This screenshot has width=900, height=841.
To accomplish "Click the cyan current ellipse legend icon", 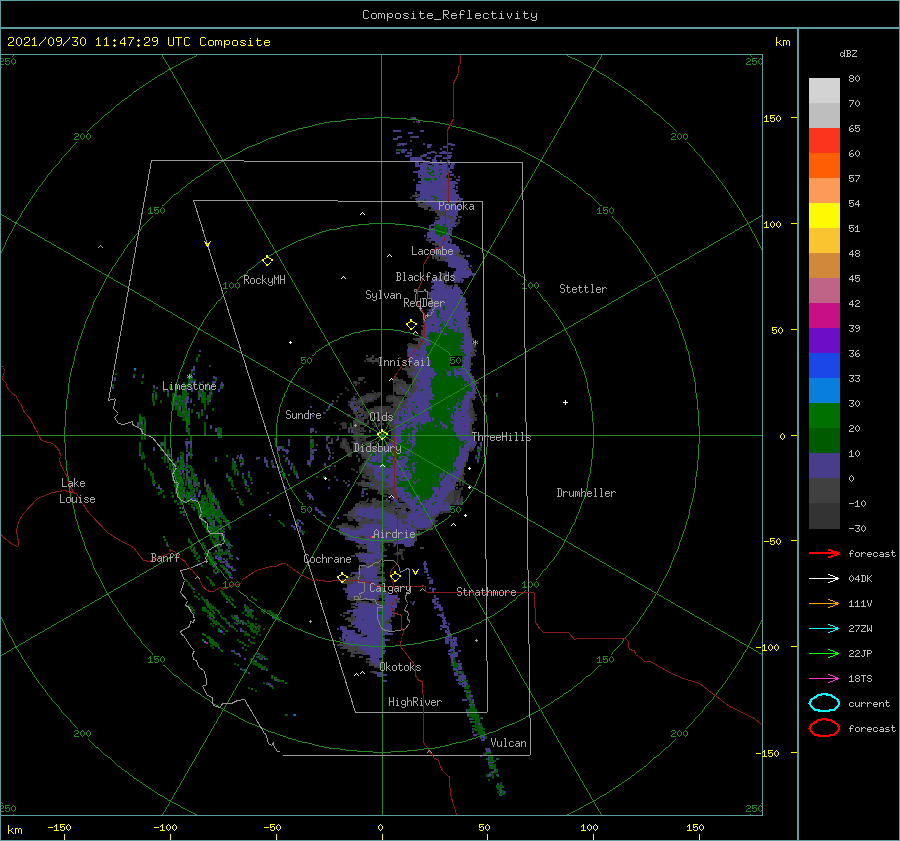I will pyautogui.click(x=824, y=703).
